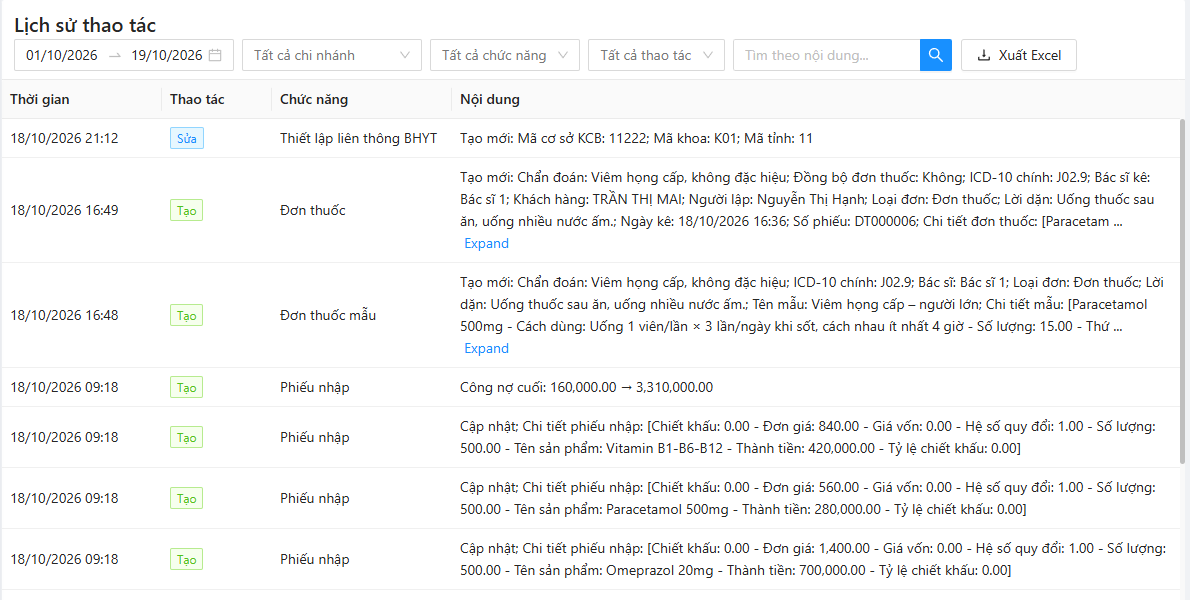Viewport: 1190px width, 600px height.
Task: Export history with Xuất Excel button
Action: tap(1018, 55)
